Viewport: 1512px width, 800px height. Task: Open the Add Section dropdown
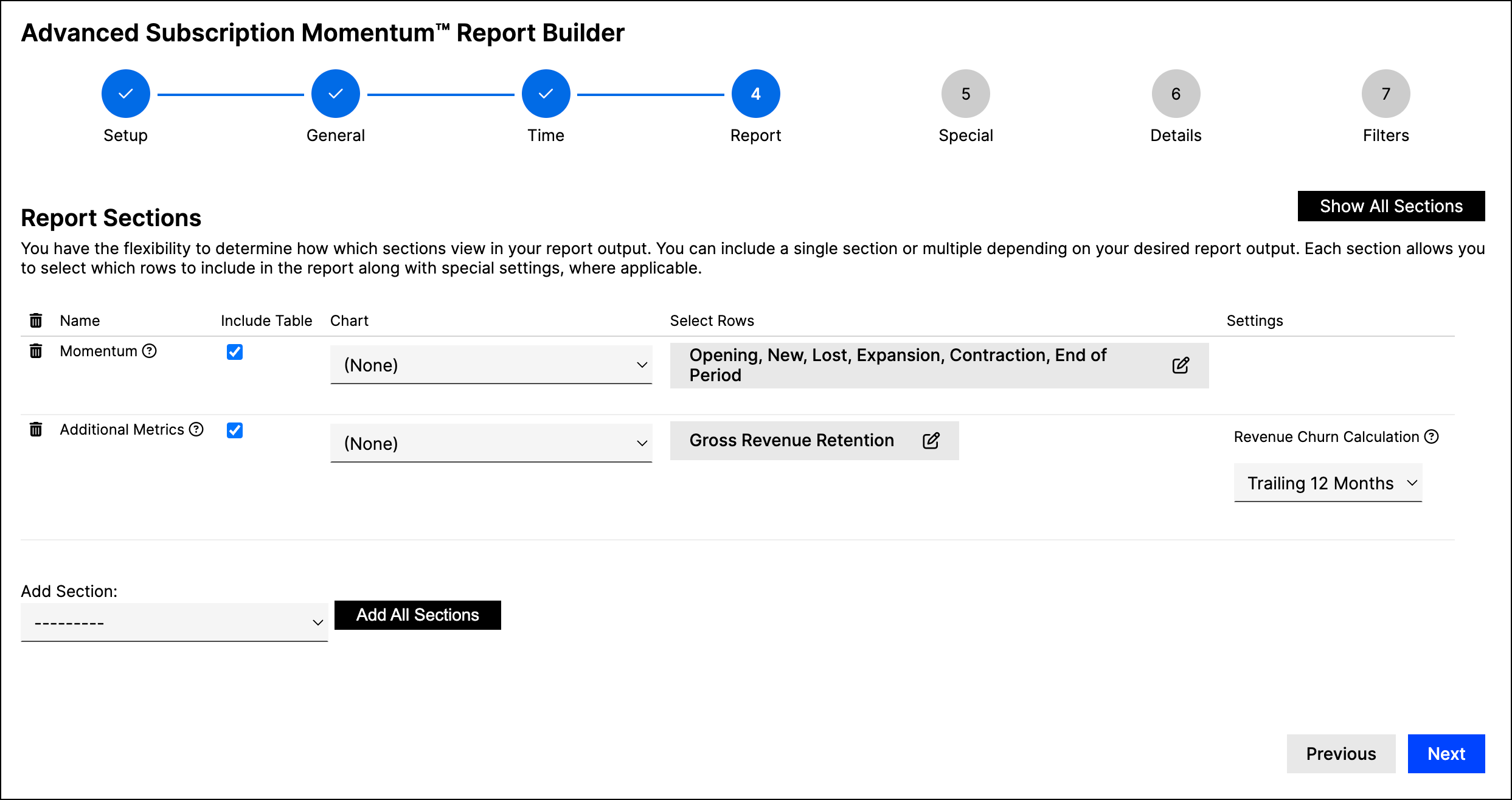pyautogui.click(x=174, y=622)
